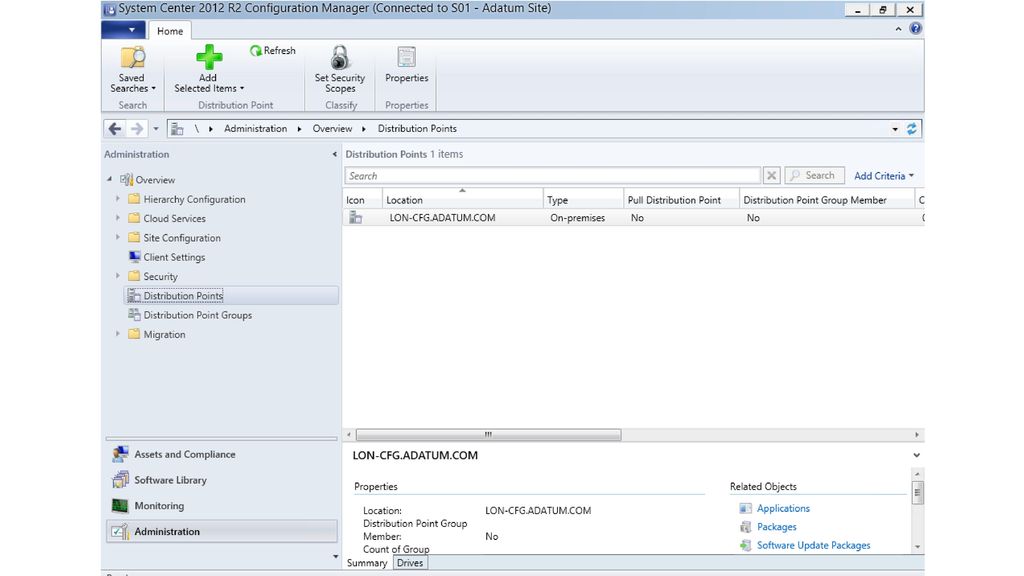Expand the Hierarchy Configuration node

pyautogui.click(x=118, y=199)
